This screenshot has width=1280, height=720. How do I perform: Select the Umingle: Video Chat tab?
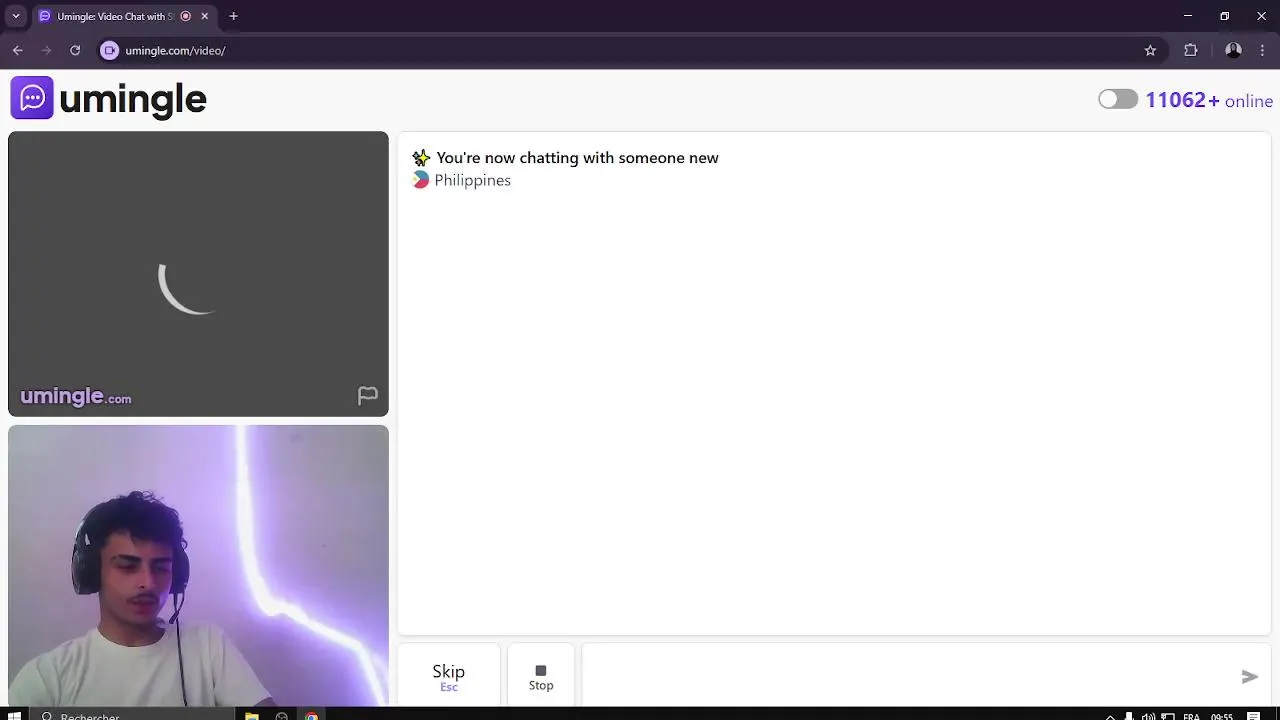pos(123,16)
